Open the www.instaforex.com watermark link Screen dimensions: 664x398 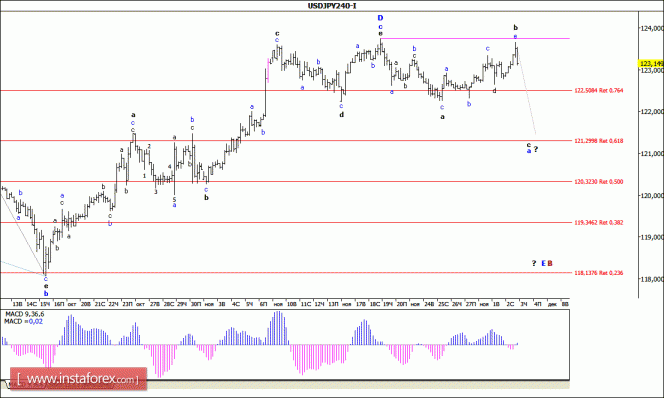[x=78, y=379]
